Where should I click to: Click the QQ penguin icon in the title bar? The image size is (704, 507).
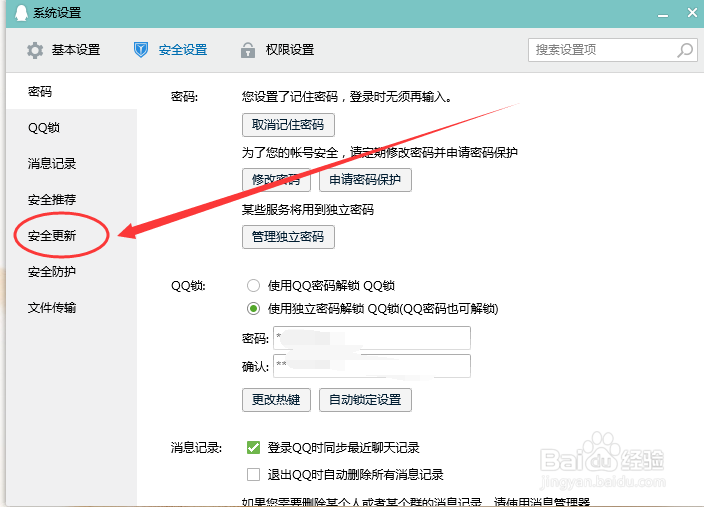point(21,13)
